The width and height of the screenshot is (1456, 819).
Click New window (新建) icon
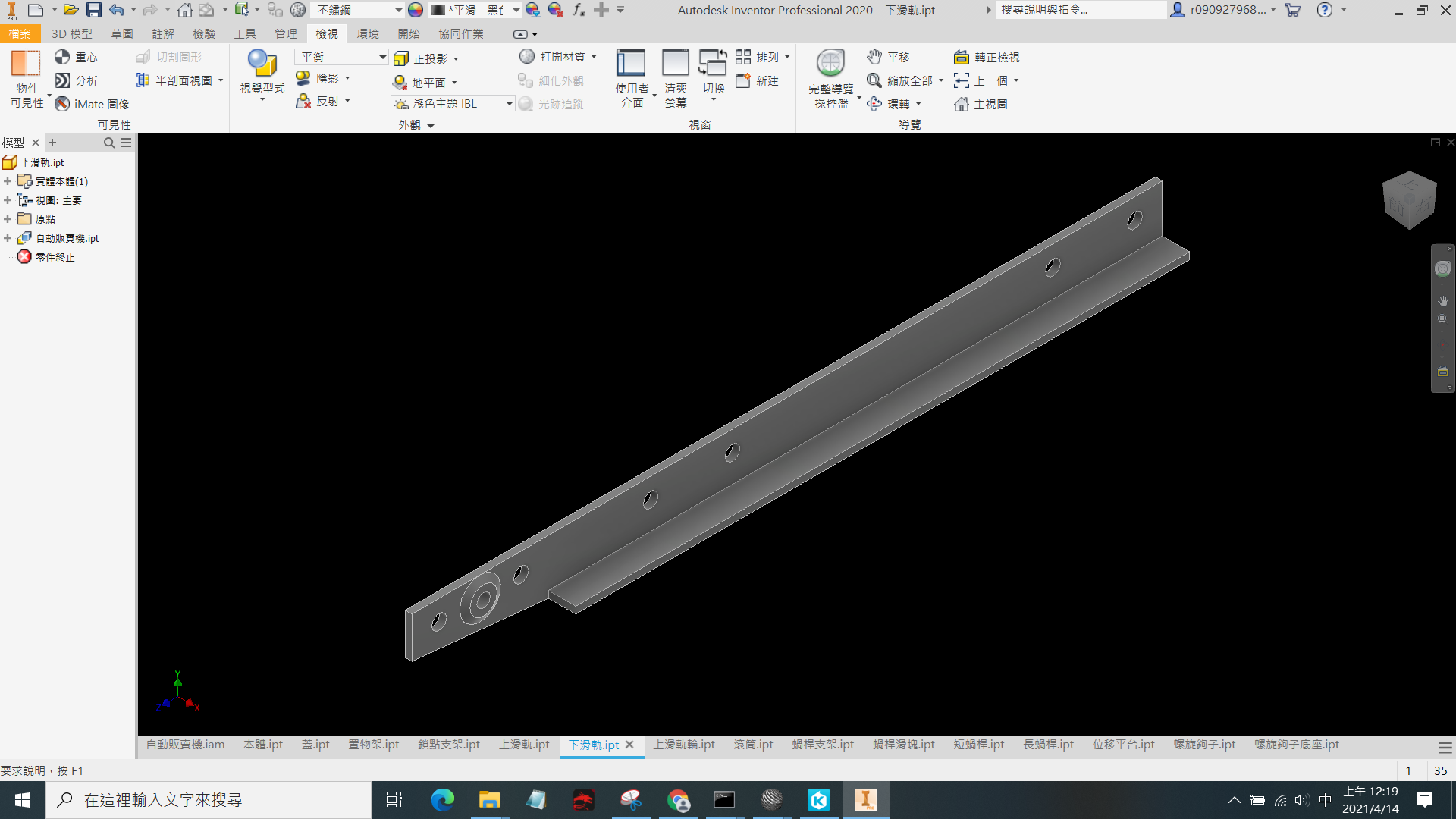click(742, 80)
